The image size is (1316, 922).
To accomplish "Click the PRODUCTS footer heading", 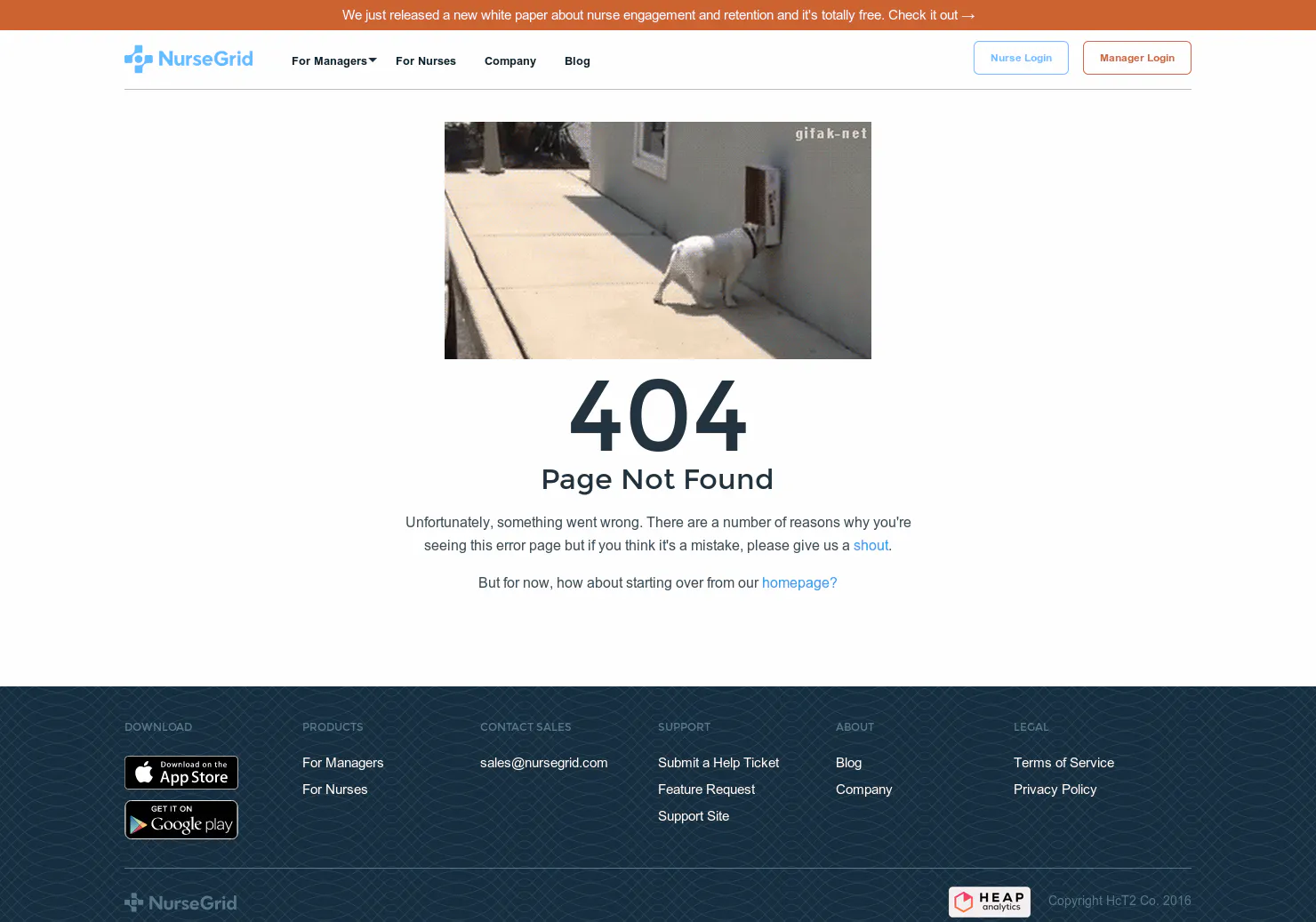I will point(333,727).
